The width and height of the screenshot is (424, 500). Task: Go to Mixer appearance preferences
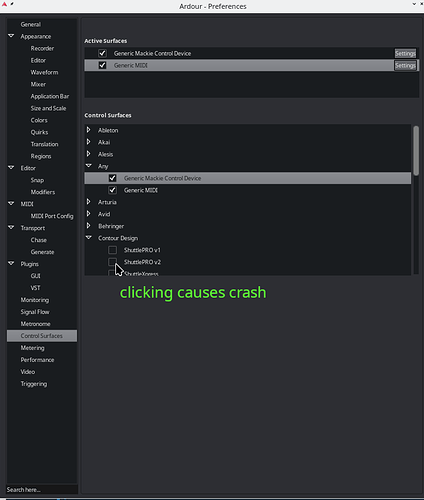[x=38, y=84]
